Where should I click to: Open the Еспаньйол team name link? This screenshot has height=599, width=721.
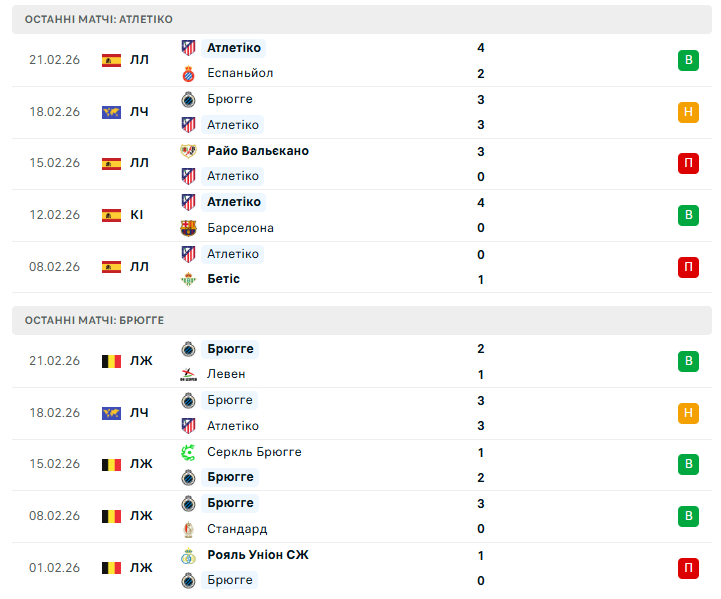[x=239, y=73]
